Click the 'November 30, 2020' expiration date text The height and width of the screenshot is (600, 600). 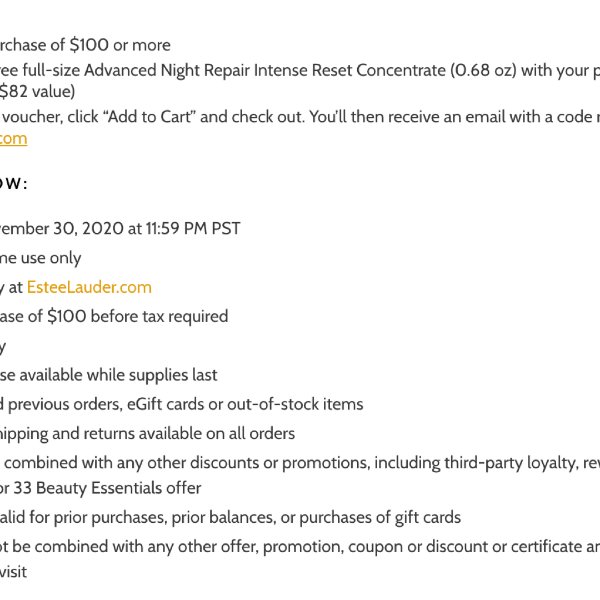60,228
